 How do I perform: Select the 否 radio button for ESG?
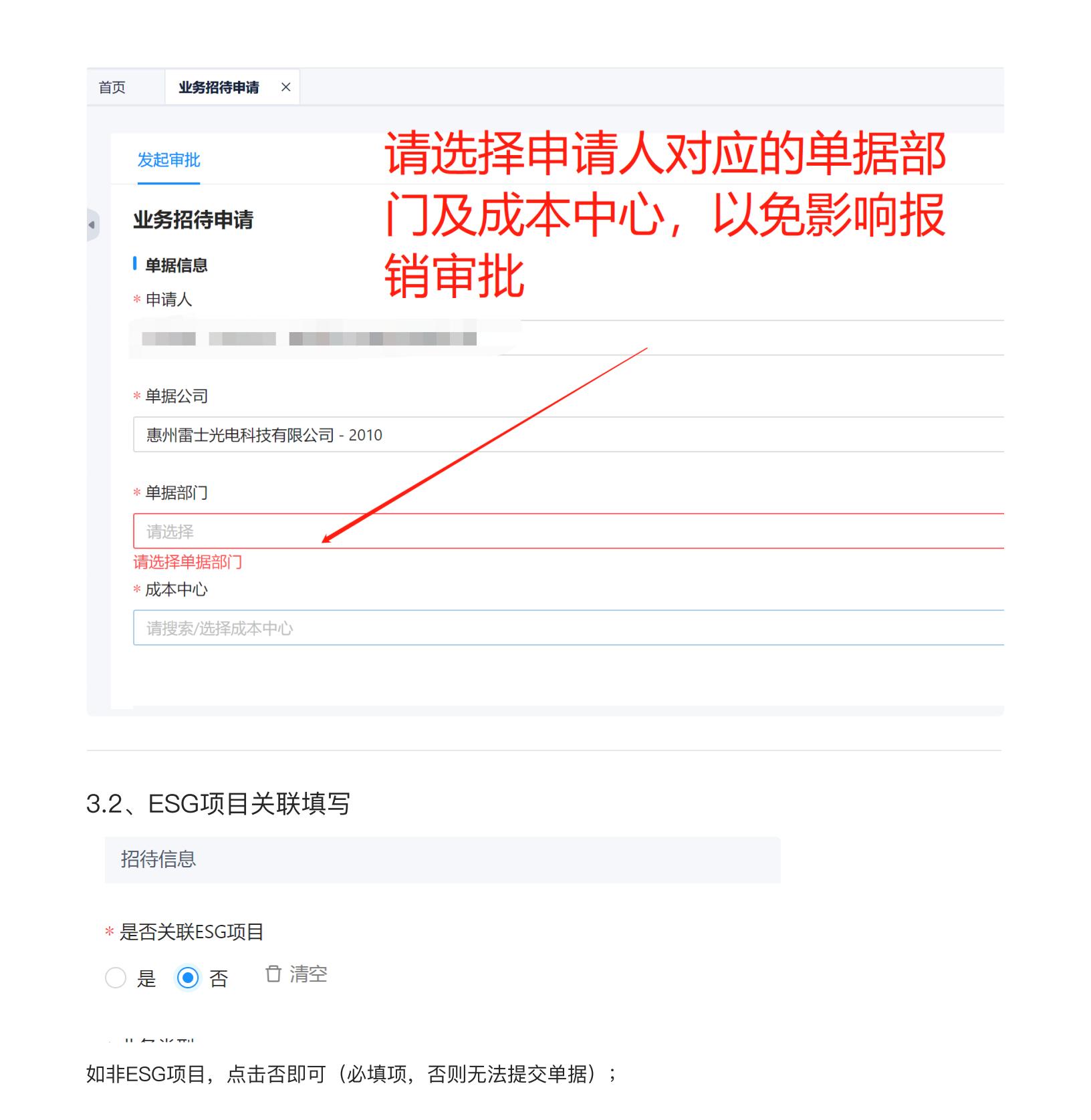coord(188,978)
